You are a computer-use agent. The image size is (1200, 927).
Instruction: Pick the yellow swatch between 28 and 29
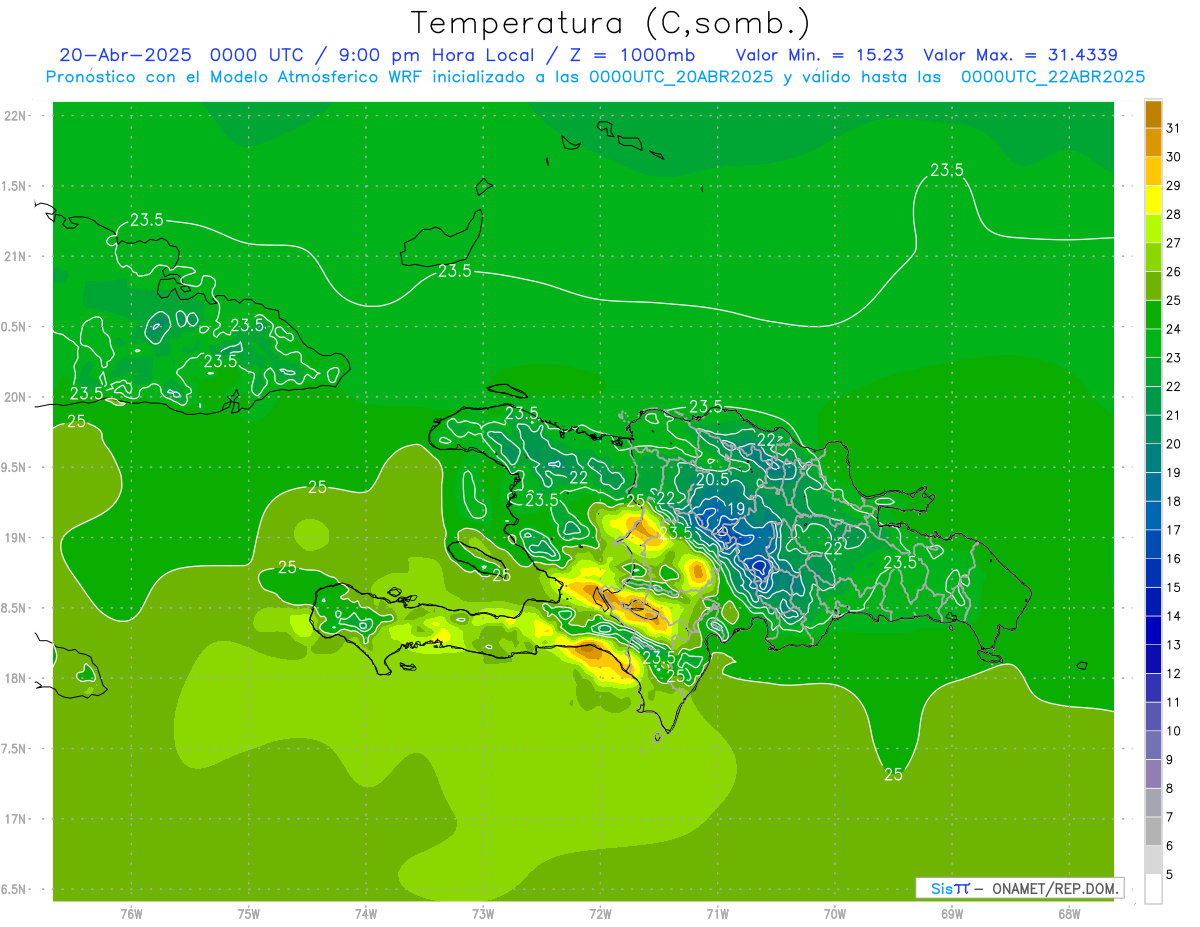pos(1153,200)
